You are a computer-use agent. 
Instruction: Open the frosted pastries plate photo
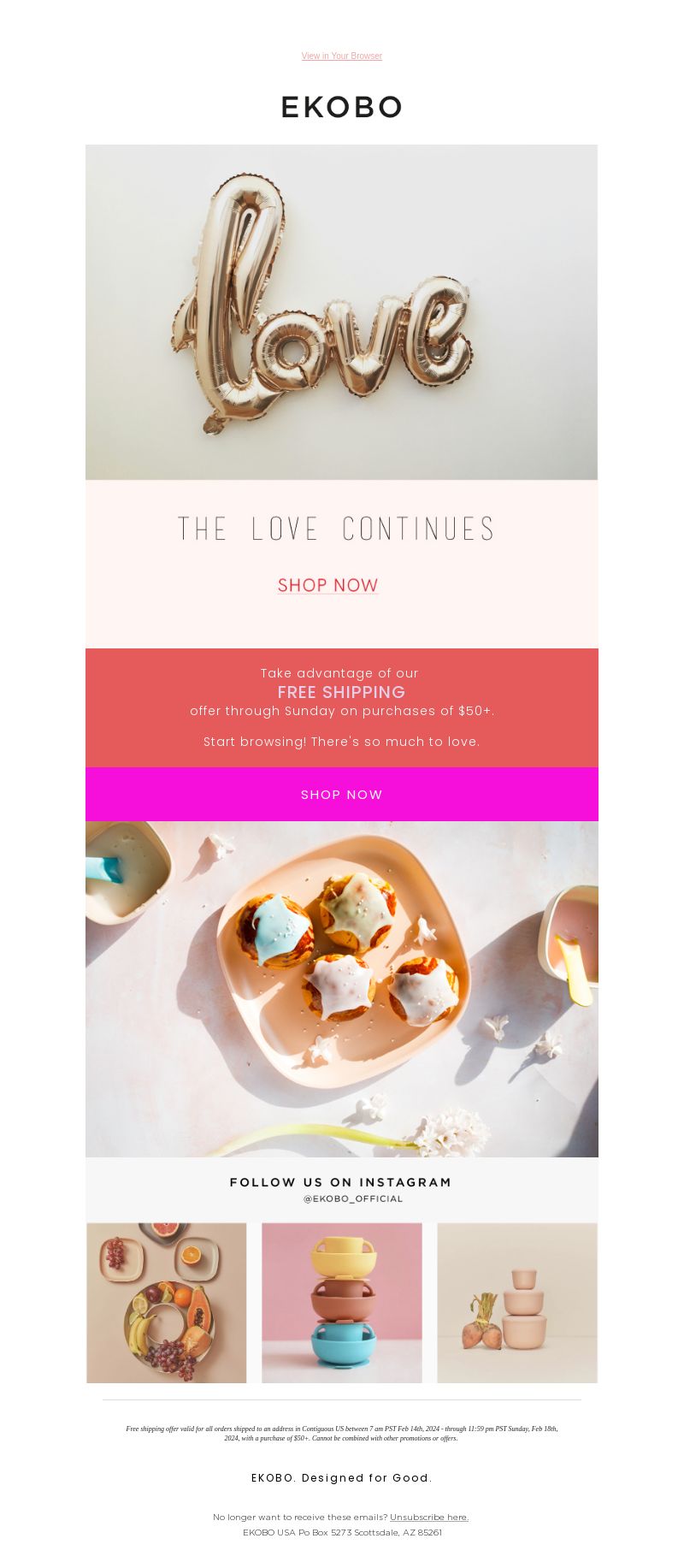342,990
